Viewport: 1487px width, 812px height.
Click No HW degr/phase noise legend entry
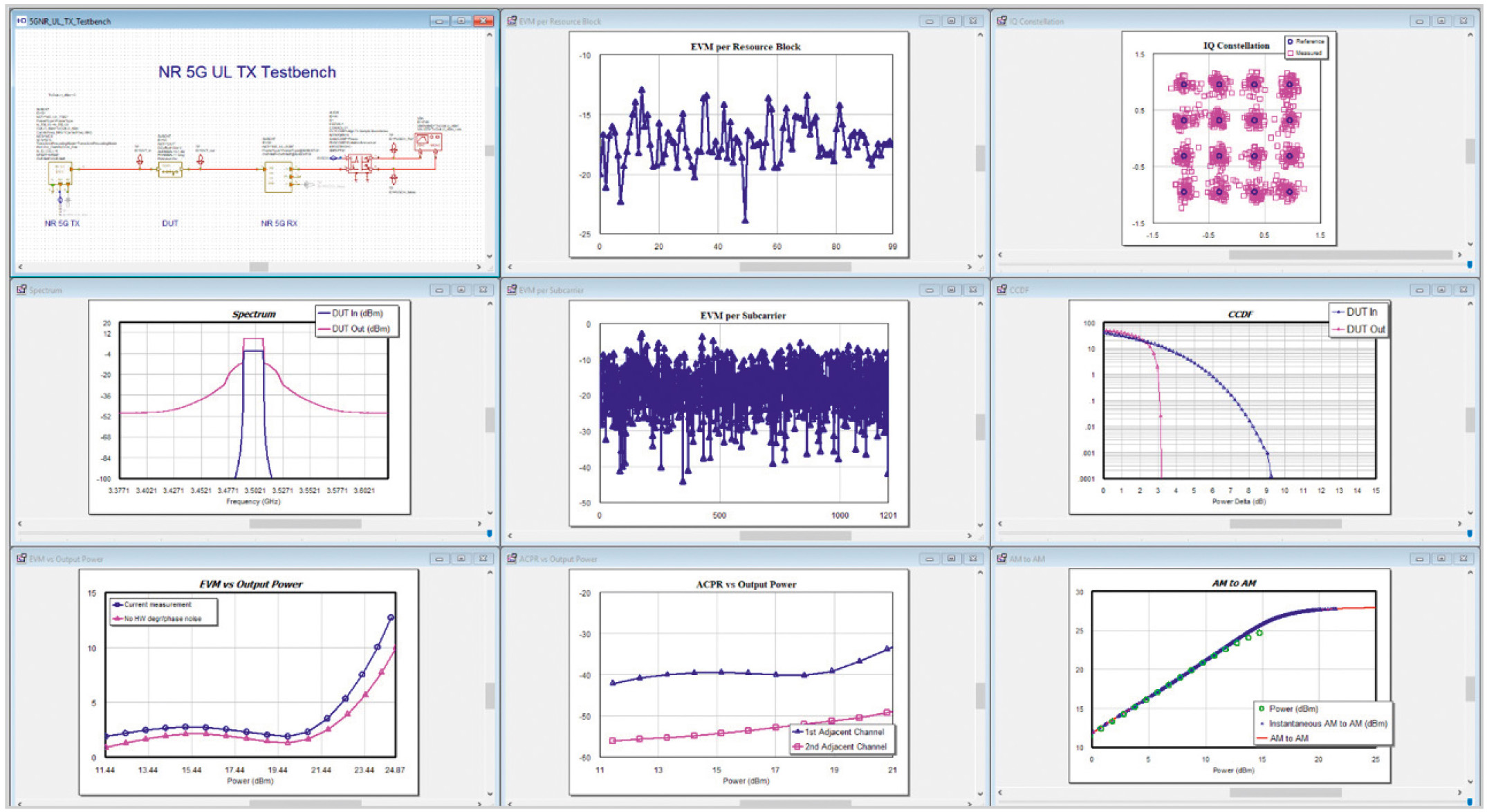pyautogui.click(x=162, y=619)
